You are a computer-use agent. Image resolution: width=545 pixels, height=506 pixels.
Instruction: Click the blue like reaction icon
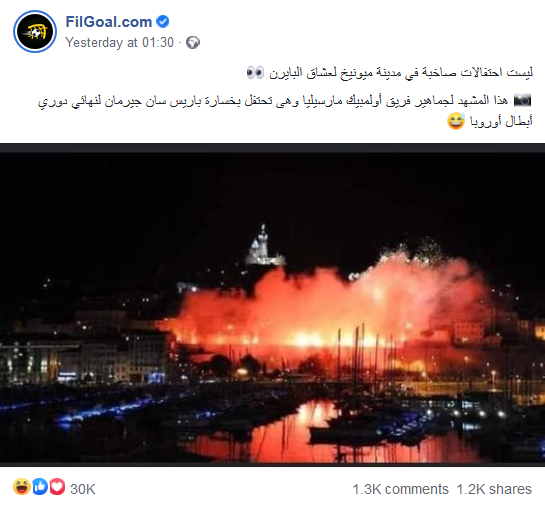click(x=40, y=487)
